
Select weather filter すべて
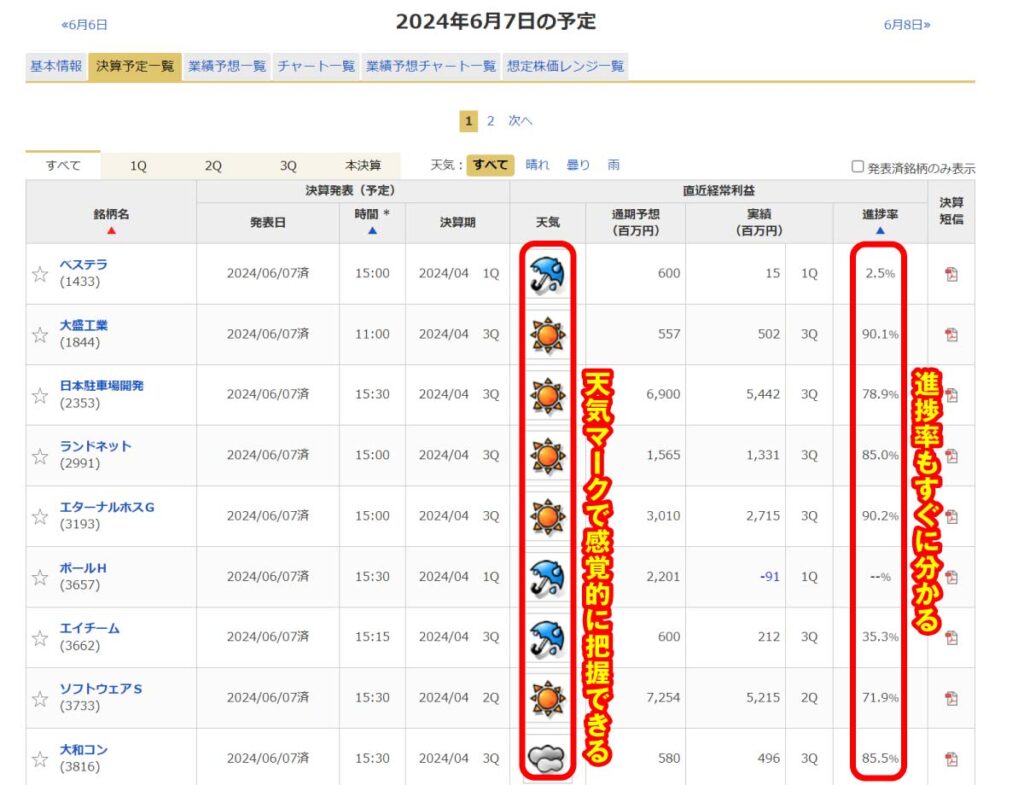pos(490,165)
